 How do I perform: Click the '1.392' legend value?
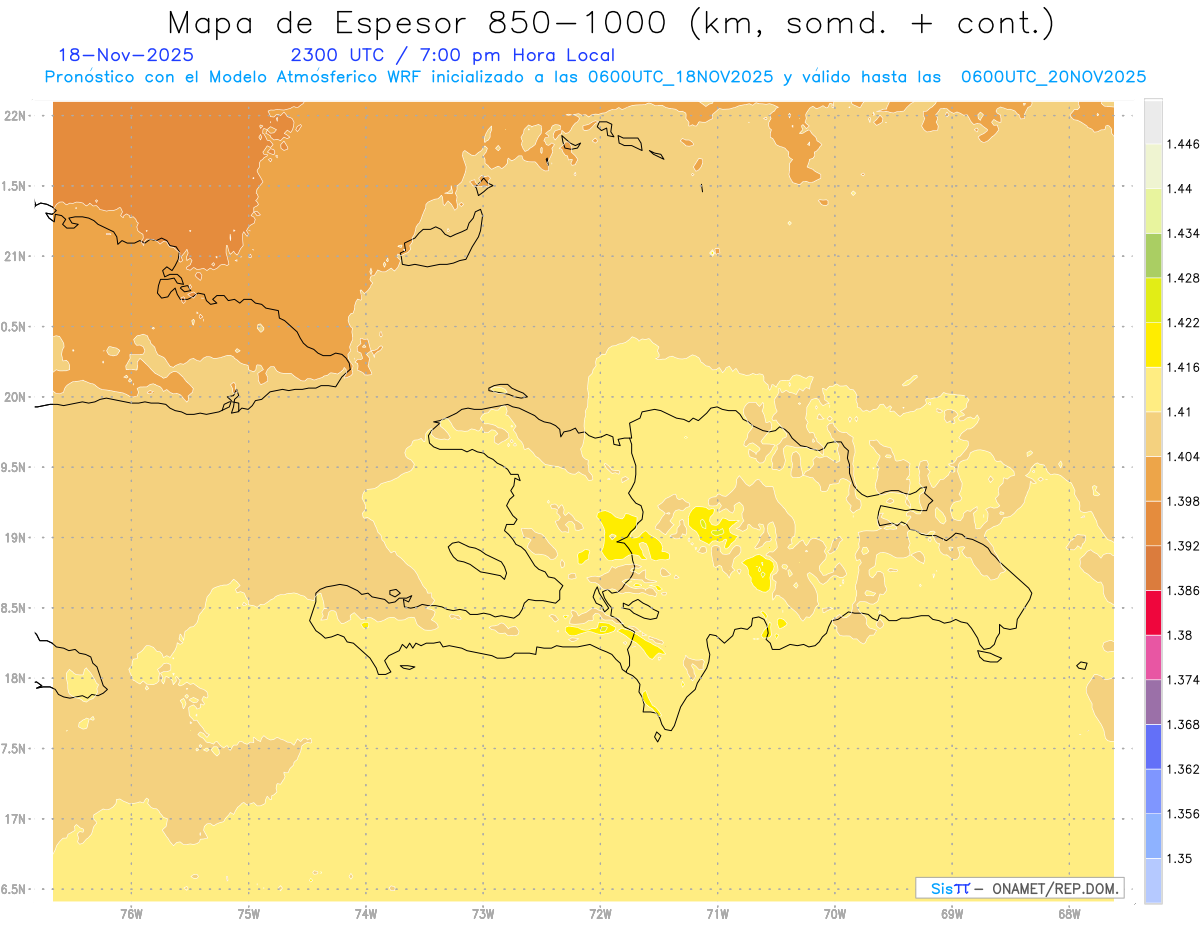1183,546
